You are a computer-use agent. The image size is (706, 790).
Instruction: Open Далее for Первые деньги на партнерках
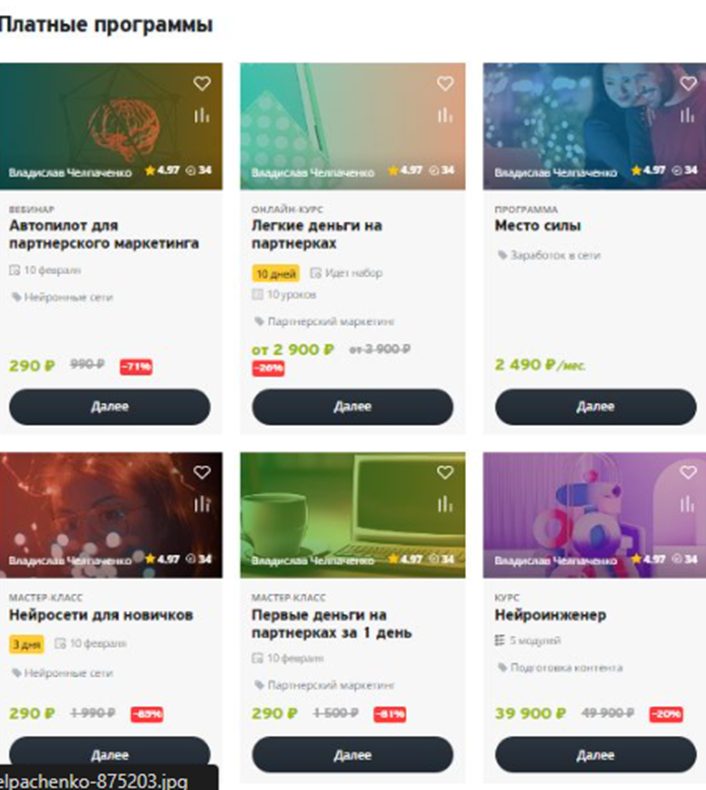(x=352, y=755)
